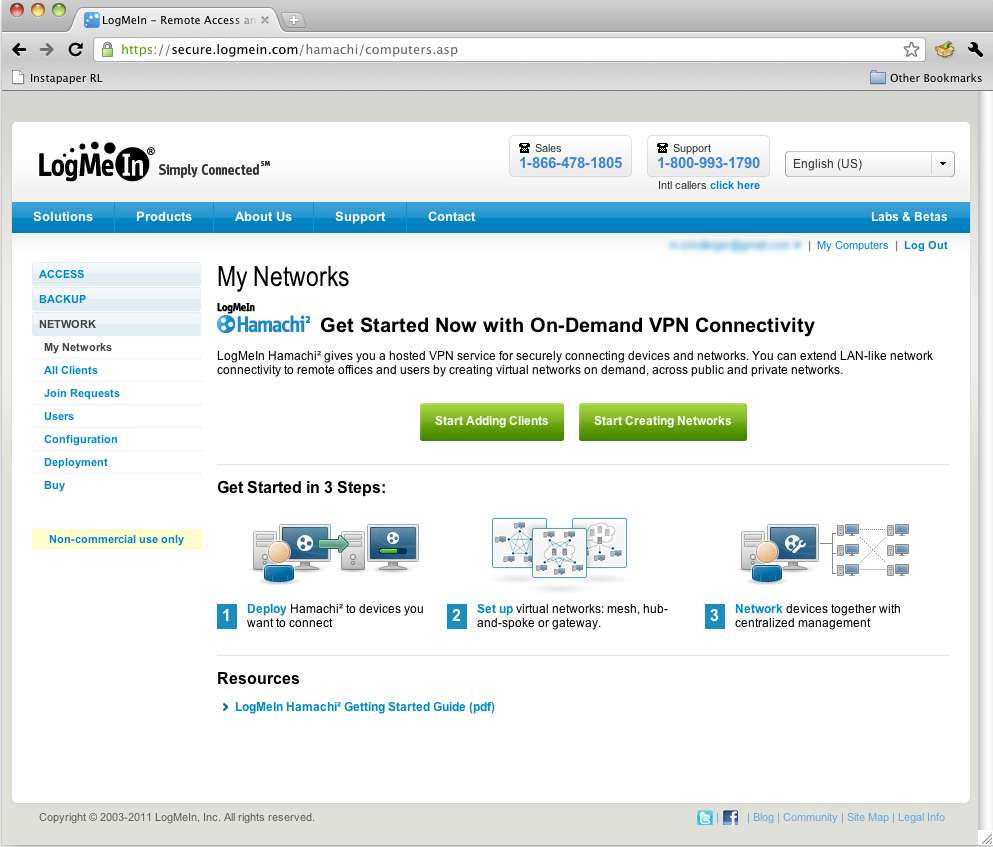993x847 pixels.
Task: Click the Sales phone number 1-866-478-1805
Action: tap(571, 163)
